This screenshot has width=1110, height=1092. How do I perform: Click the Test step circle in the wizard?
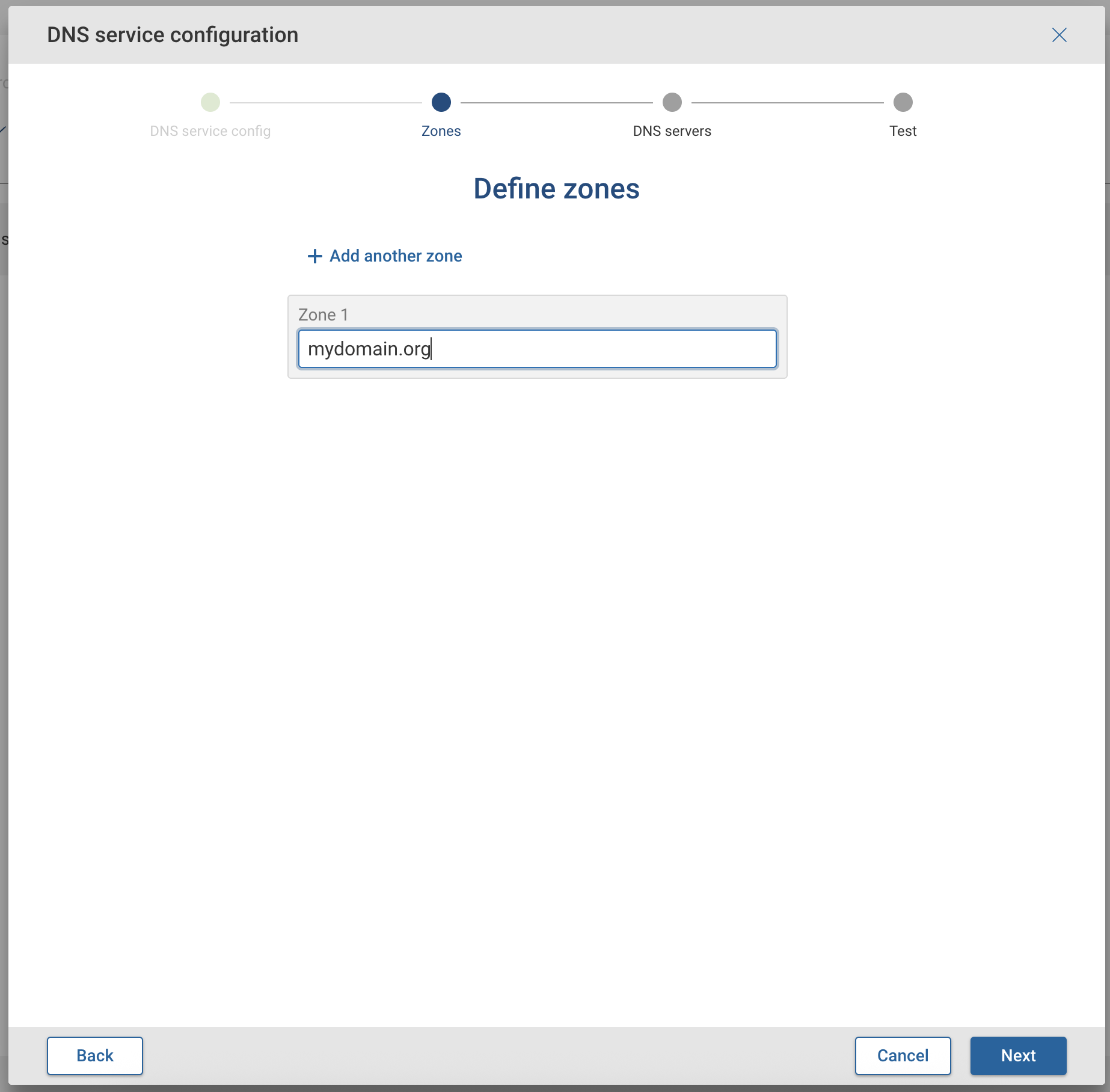click(x=903, y=102)
